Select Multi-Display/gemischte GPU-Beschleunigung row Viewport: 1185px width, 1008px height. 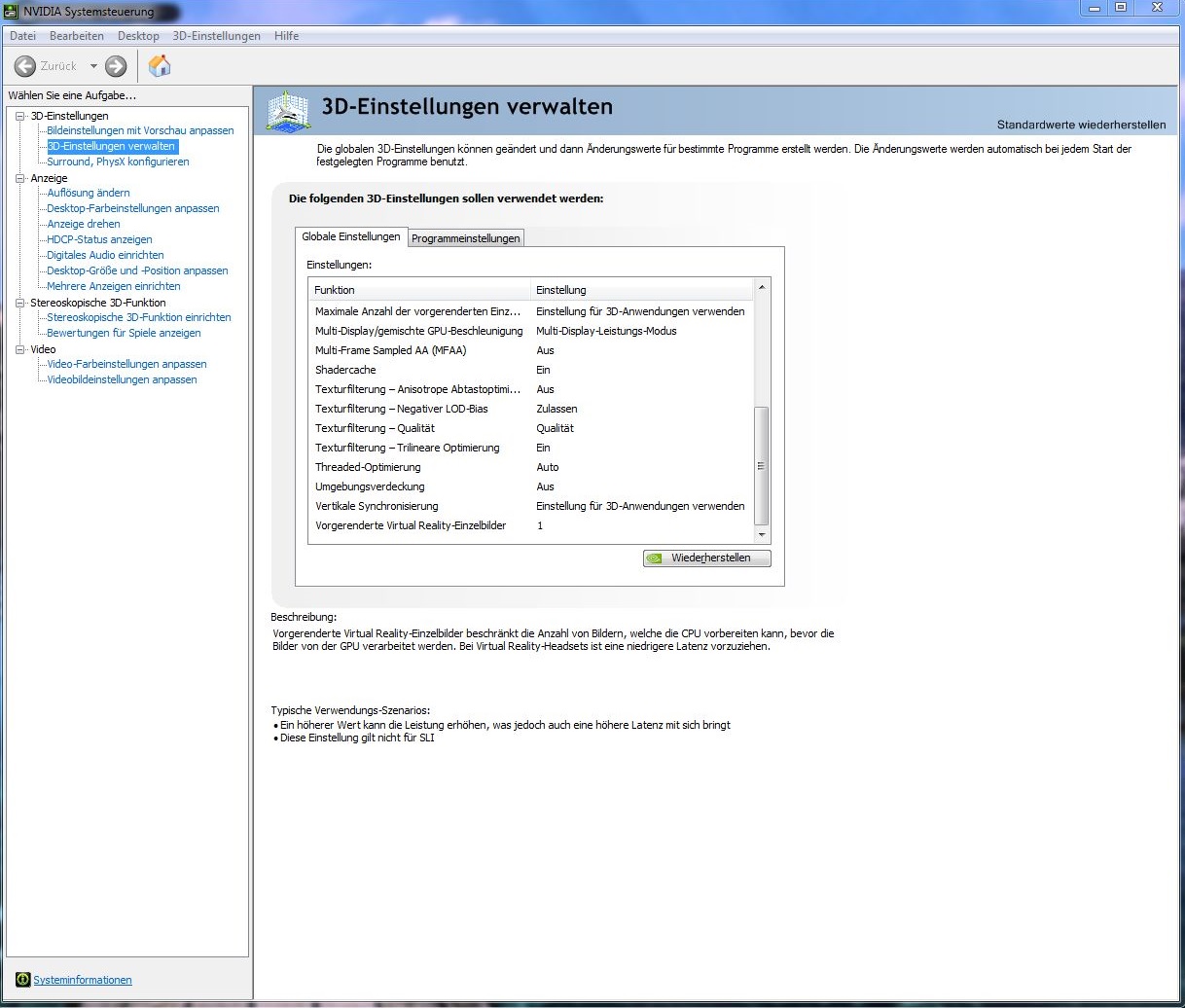[x=531, y=331]
